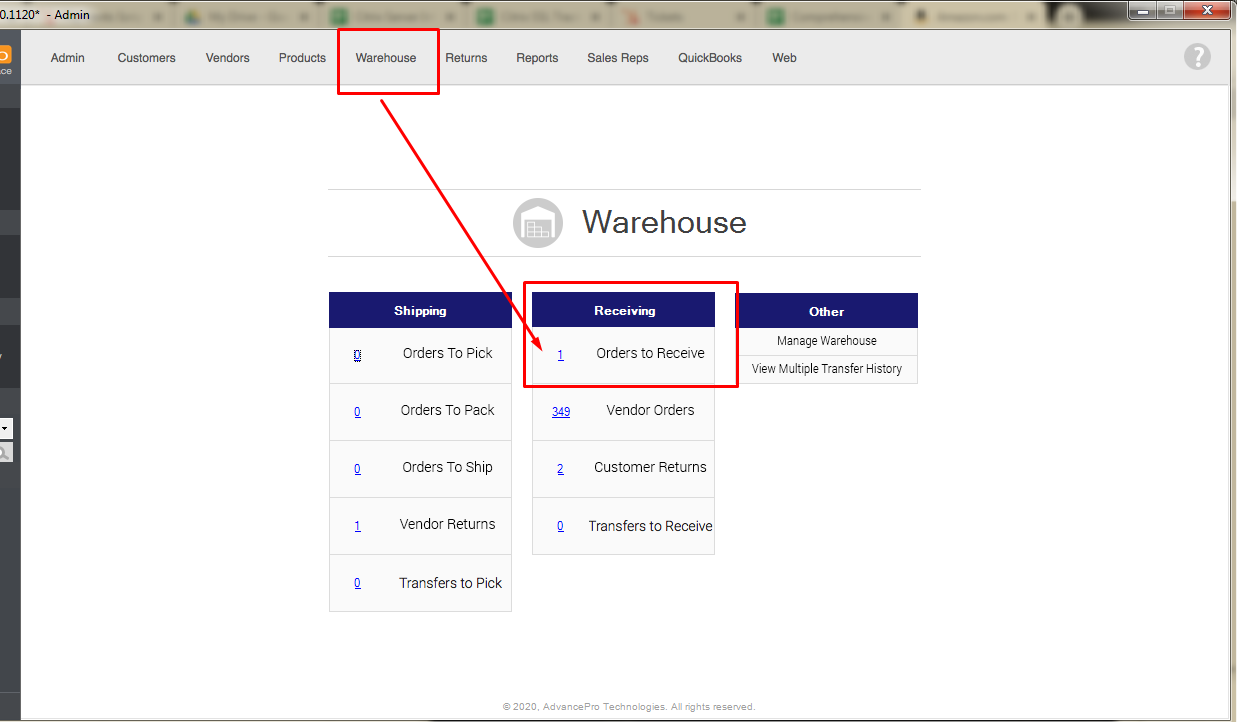Click the Customer Returns count link
The width and height of the screenshot is (1237, 722).
[x=560, y=469]
